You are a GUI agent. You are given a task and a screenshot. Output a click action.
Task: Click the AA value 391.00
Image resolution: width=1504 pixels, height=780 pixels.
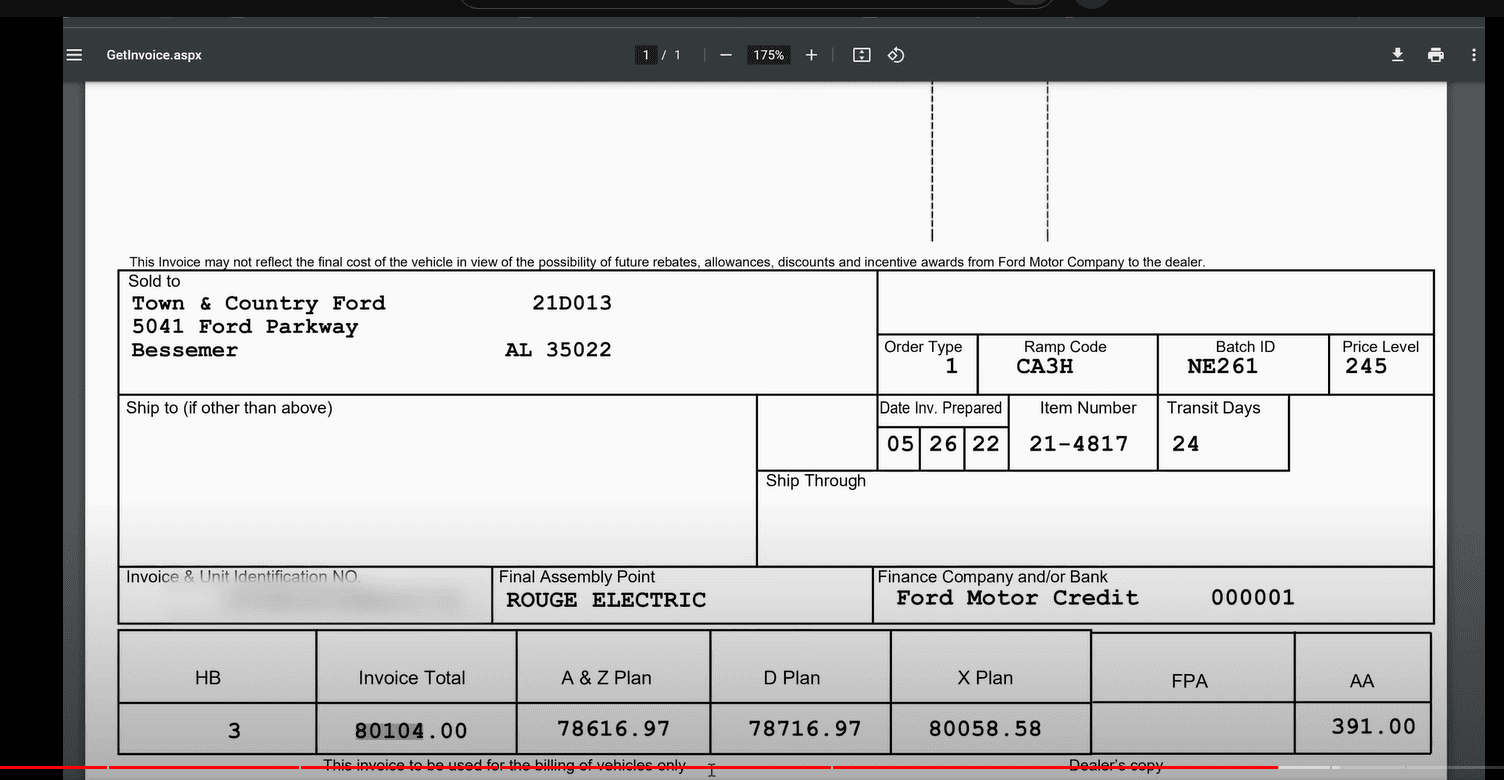click(x=1373, y=727)
